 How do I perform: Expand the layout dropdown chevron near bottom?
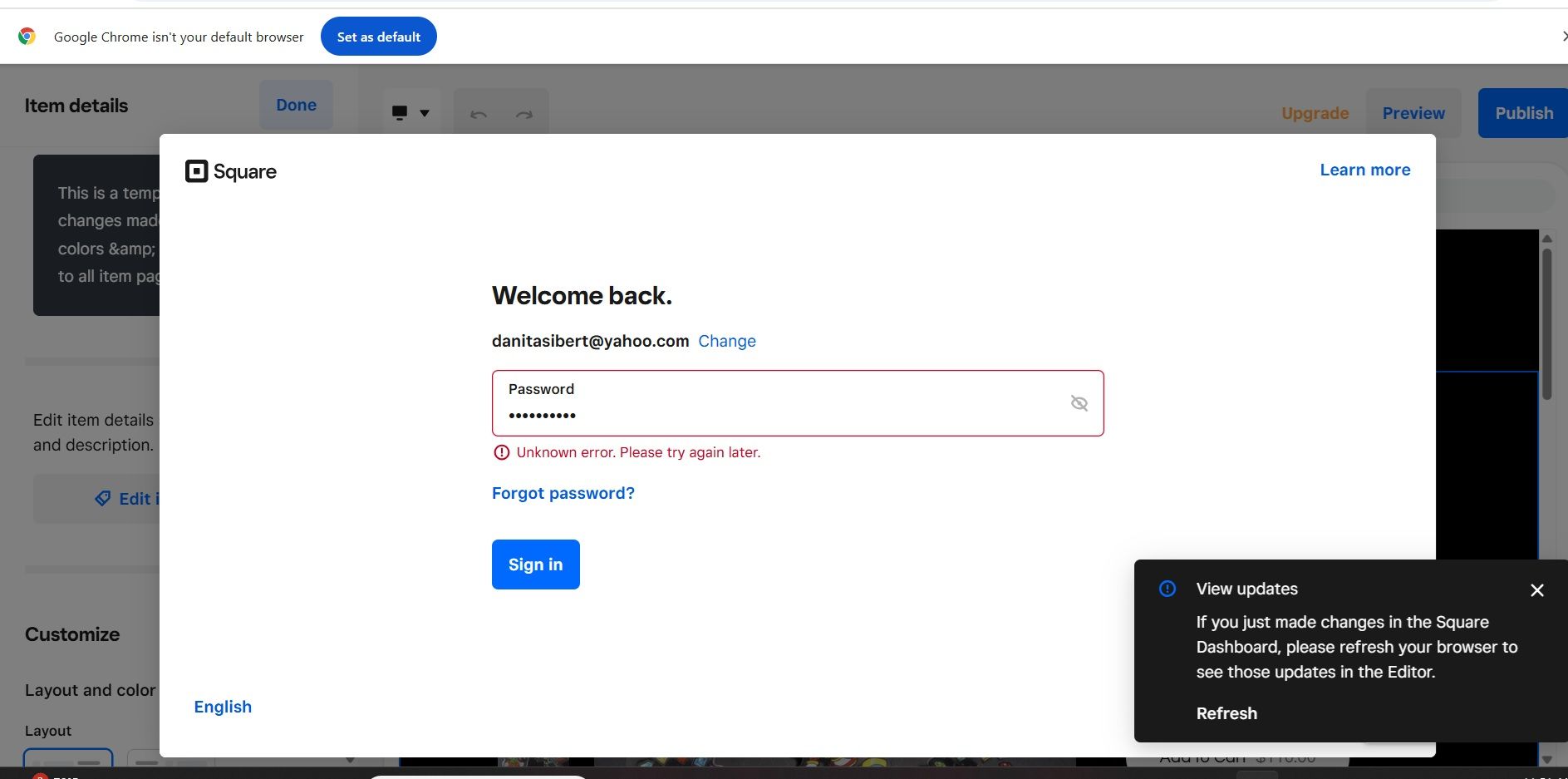(349, 758)
